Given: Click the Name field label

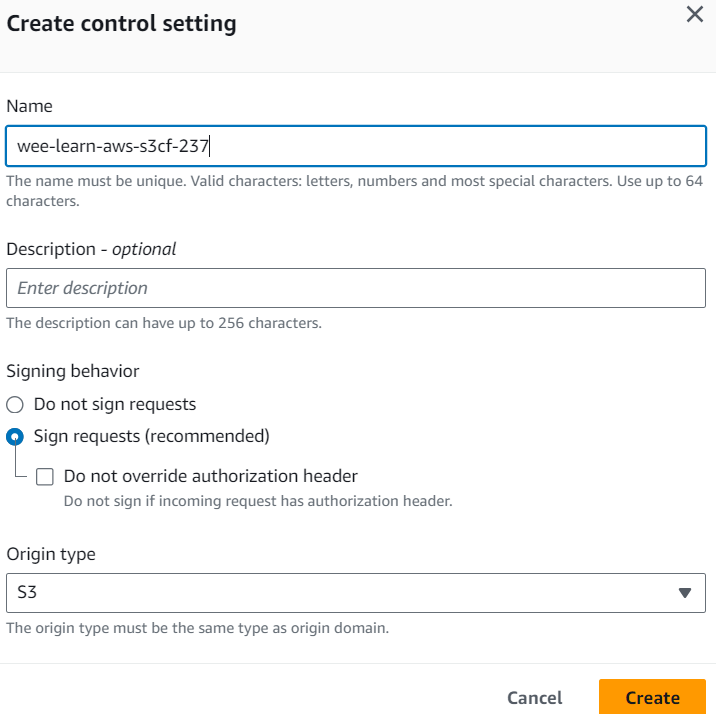Looking at the screenshot, I should point(29,106).
